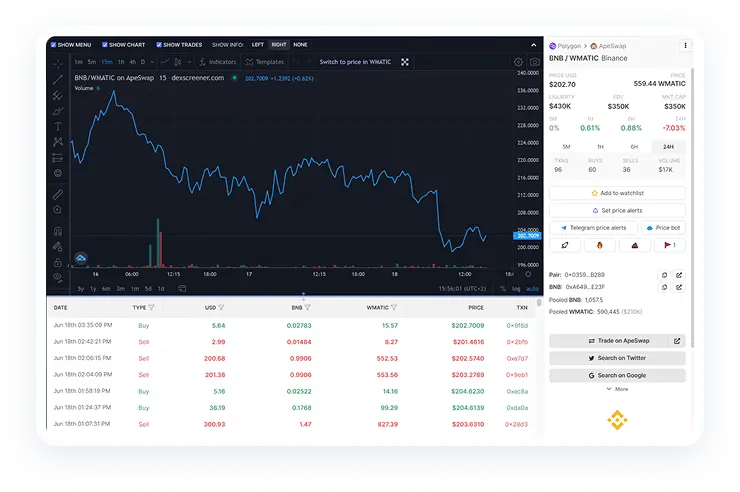Viewport: 740px width, 492px height.
Task: Open BNB token address in explorer
Action: tap(679, 287)
